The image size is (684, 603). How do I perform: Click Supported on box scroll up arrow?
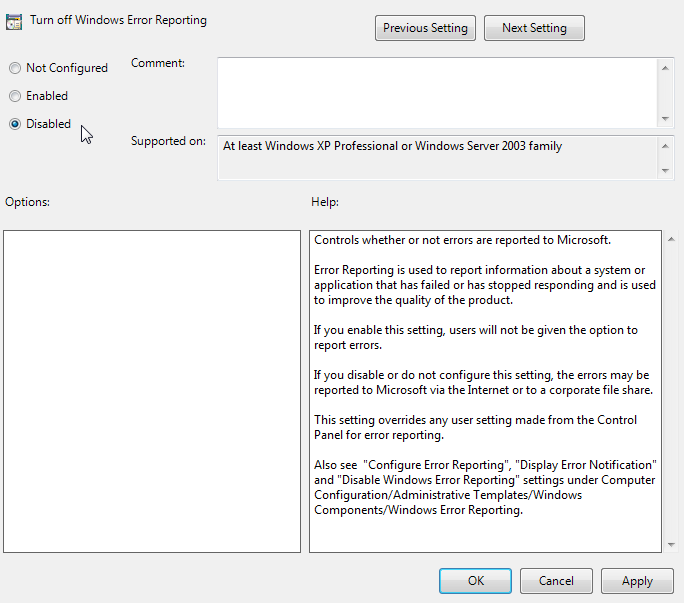coord(665,146)
